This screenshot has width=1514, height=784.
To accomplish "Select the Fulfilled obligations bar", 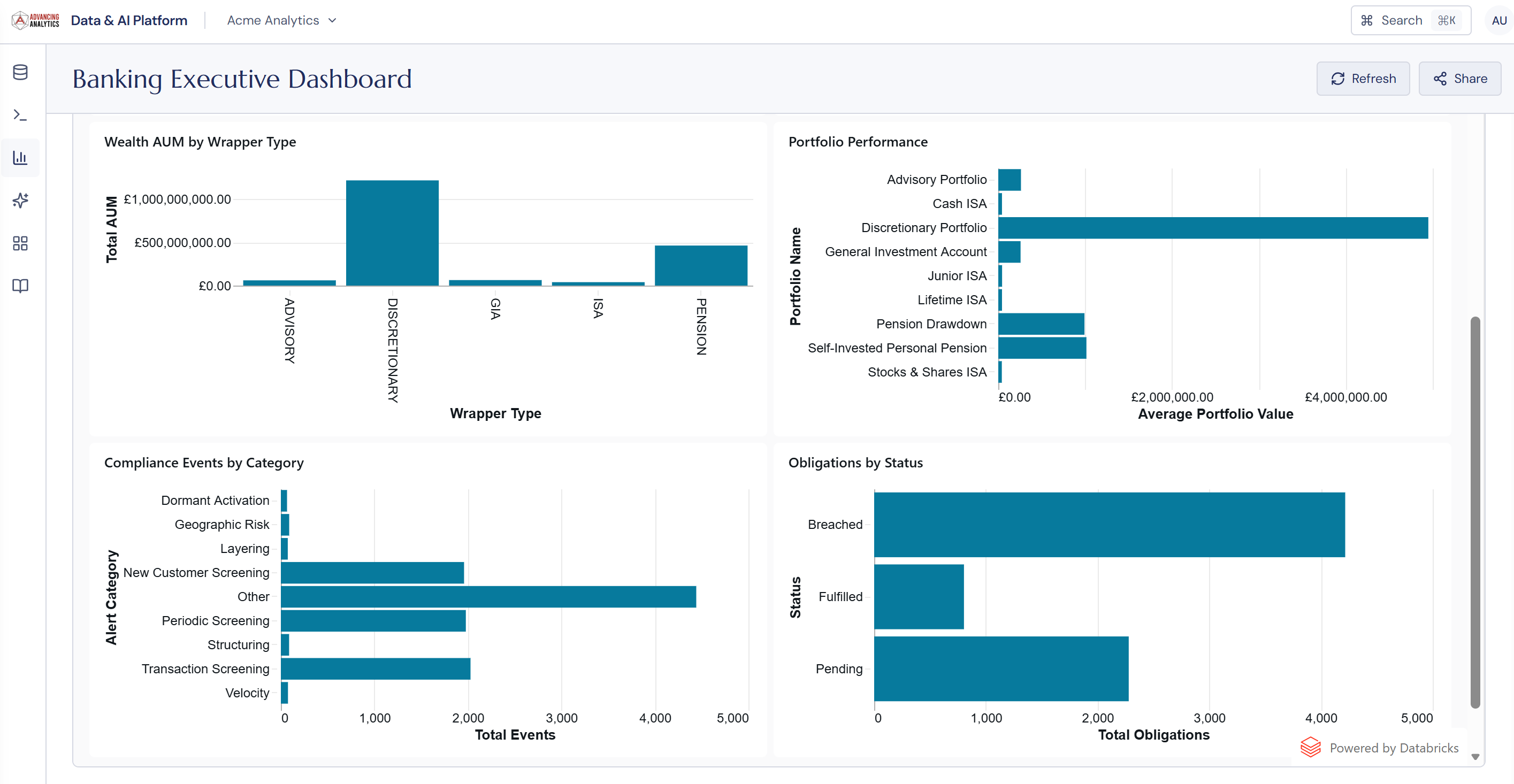I will (919, 596).
